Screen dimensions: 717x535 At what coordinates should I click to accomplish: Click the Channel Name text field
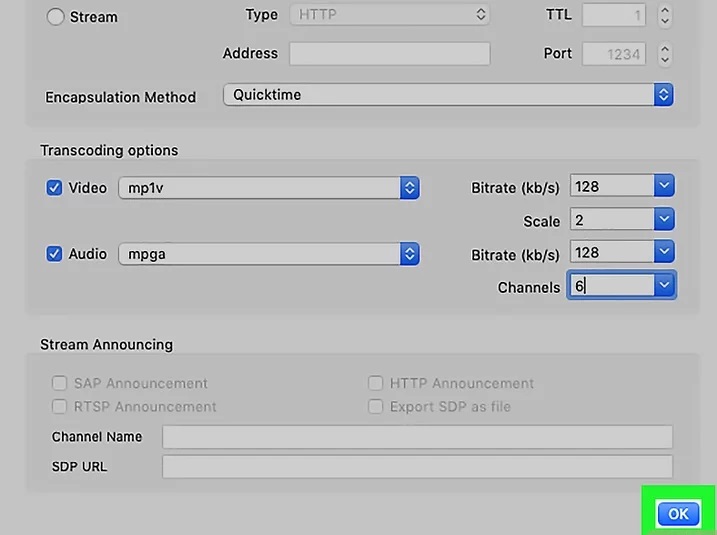pyautogui.click(x=417, y=437)
